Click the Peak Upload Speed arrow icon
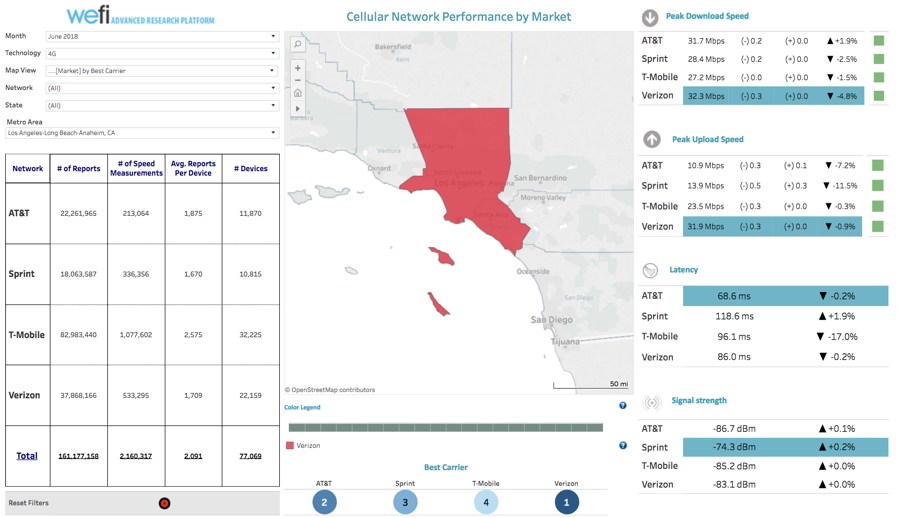The height and width of the screenshot is (518, 897). pyautogui.click(x=652, y=139)
